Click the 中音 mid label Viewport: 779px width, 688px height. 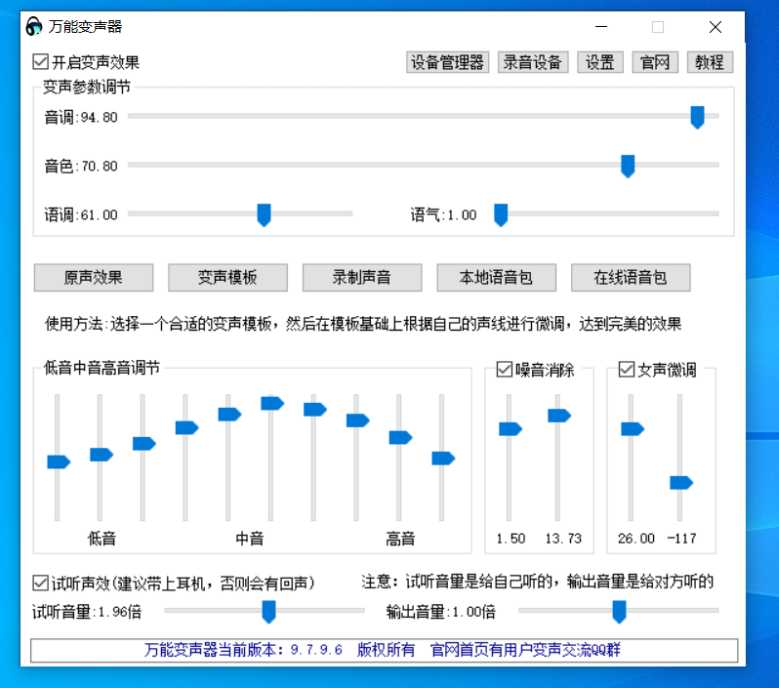point(249,538)
